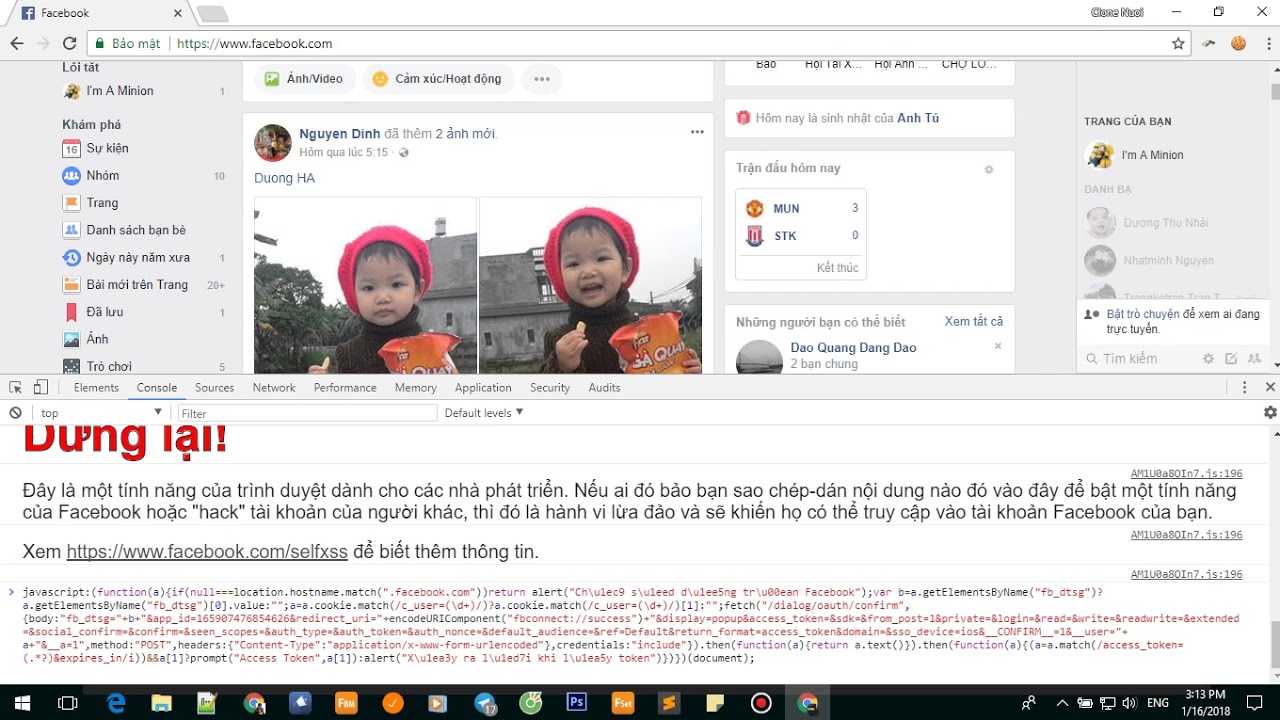Click the DevTools inspect element picker icon
1280x720 pixels.
coord(16,388)
